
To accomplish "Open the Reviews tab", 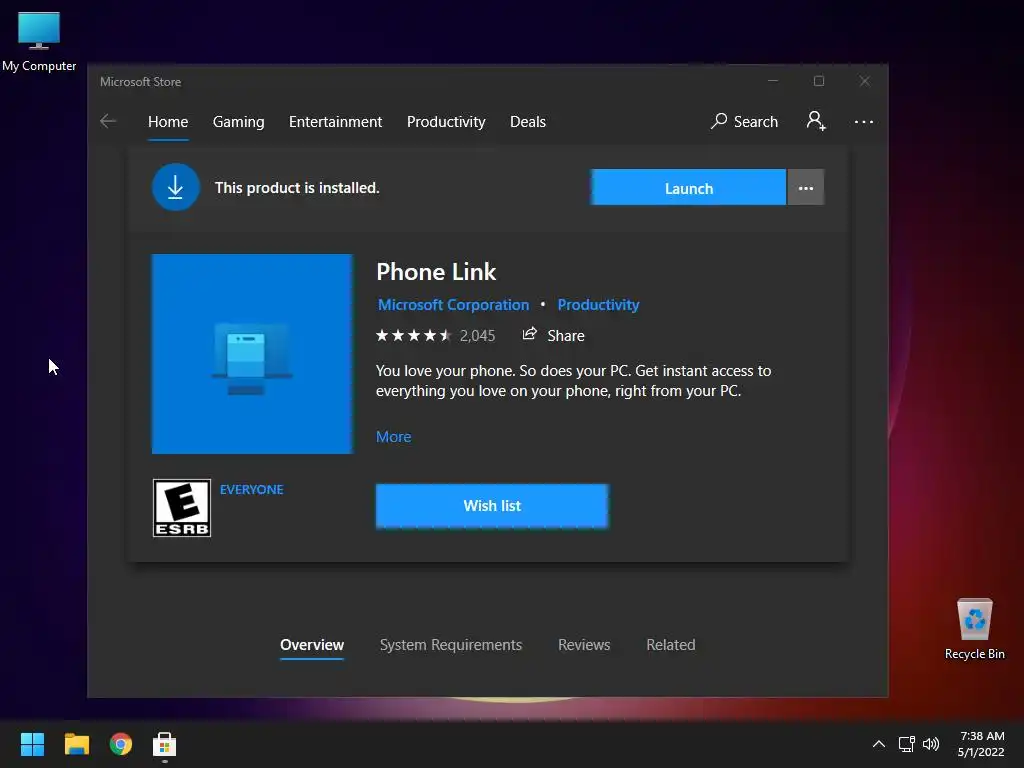I will click(x=584, y=645).
